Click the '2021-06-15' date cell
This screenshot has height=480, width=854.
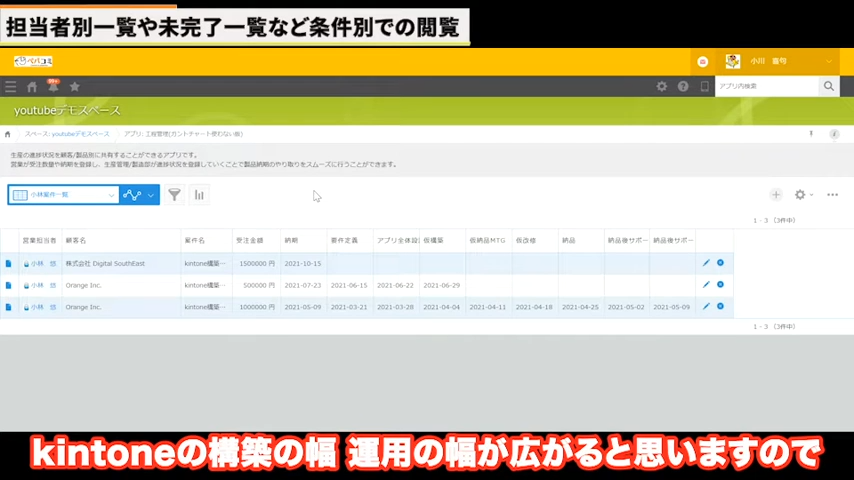(x=349, y=285)
